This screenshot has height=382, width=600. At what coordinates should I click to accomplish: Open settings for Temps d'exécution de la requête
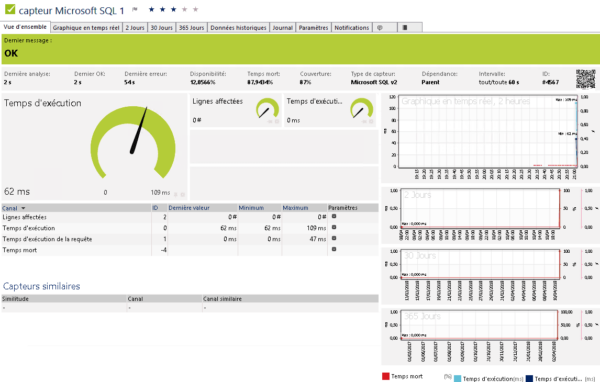pyautogui.click(x=334, y=238)
